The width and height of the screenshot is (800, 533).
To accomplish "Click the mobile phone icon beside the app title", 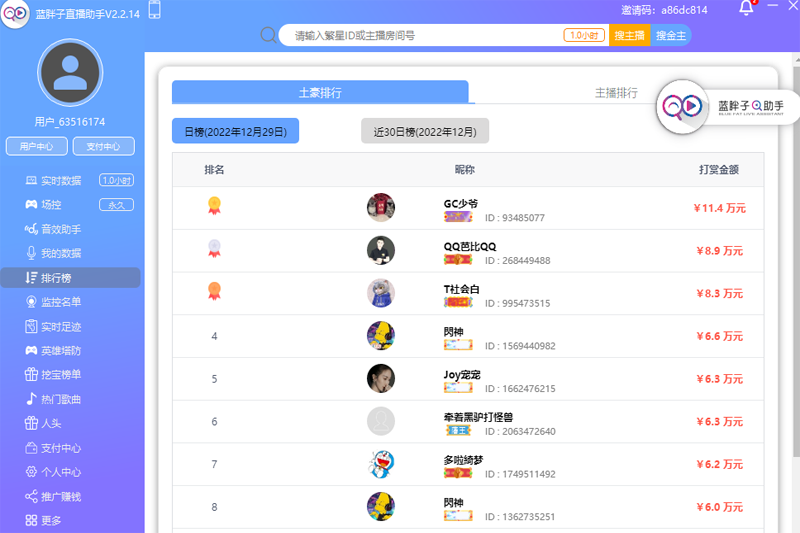I will pyautogui.click(x=155, y=10).
